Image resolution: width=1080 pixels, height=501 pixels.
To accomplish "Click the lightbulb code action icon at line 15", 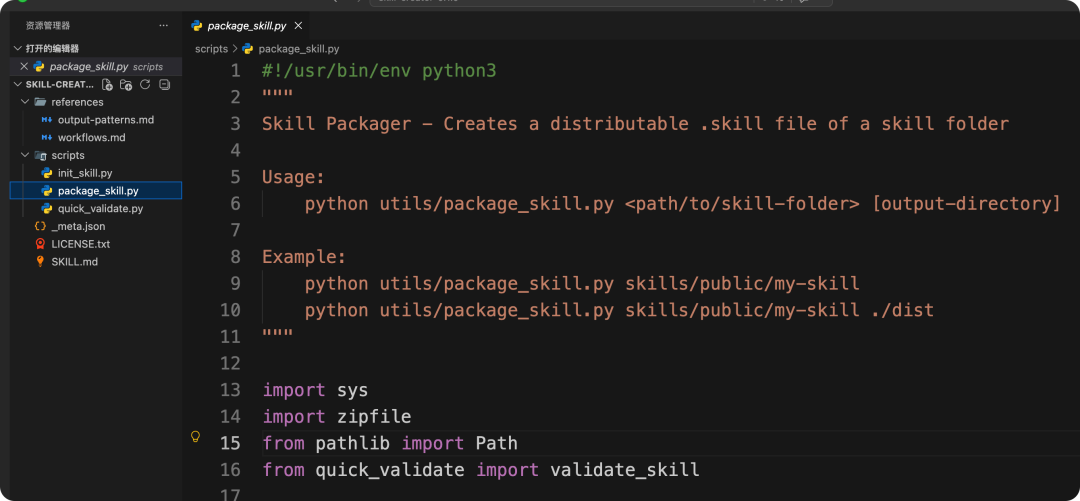I will pyautogui.click(x=195, y=436).
